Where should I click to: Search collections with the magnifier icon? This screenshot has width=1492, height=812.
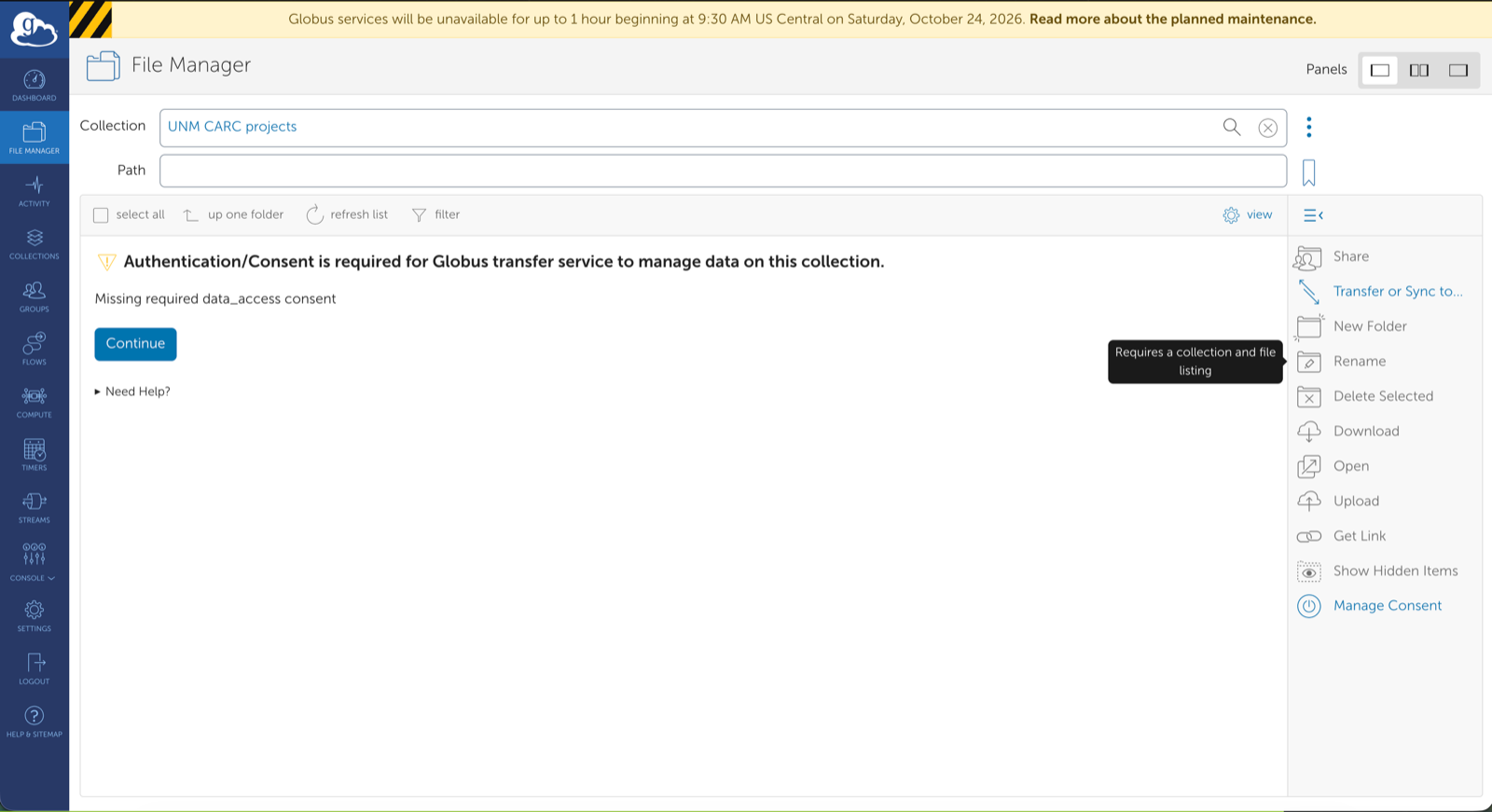pyautogui.click(x=1232, y=127)
